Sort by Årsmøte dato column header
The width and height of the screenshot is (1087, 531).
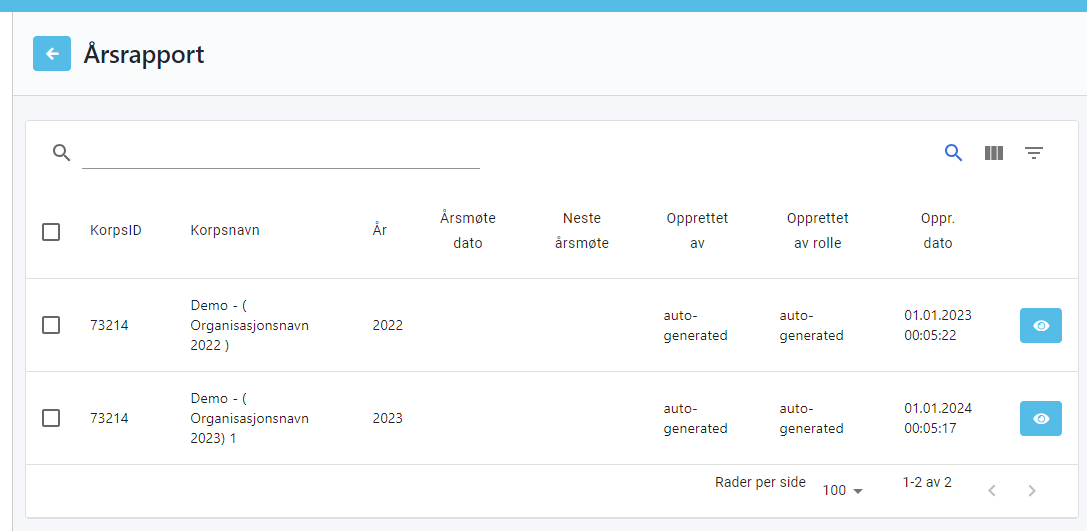[x=467, y=230]
